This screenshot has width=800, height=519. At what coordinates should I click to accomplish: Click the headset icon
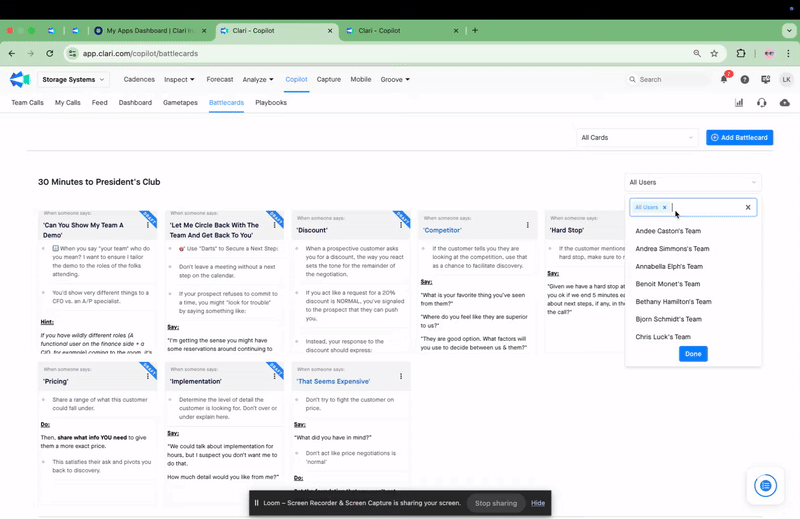(x=762, y=103)
